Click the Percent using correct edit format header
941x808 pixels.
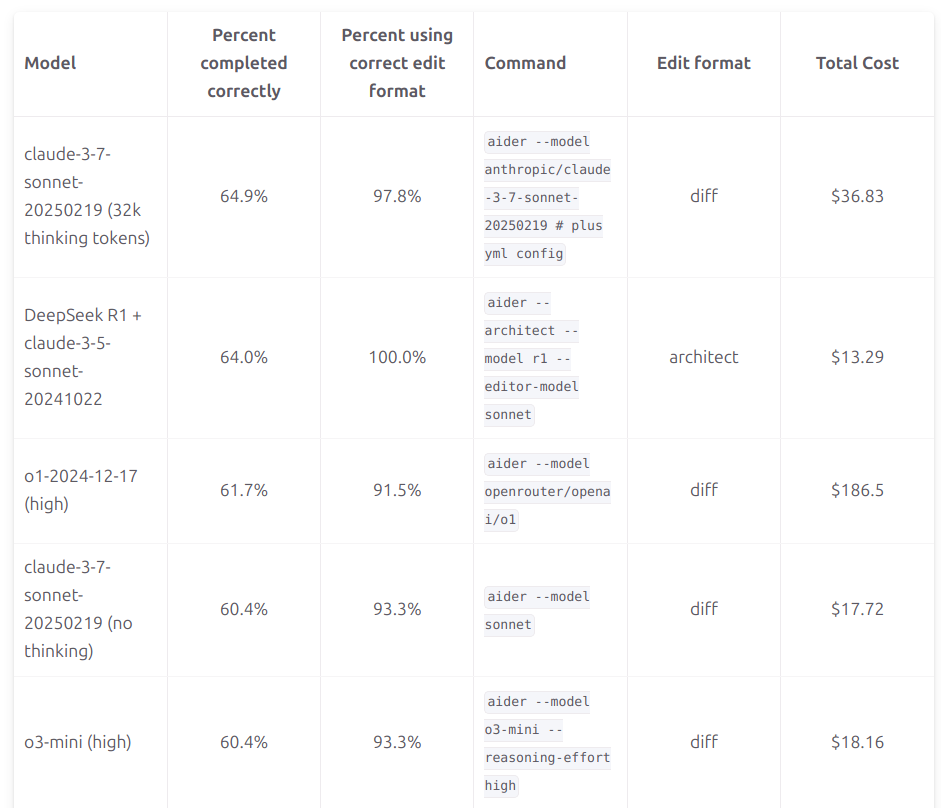pos(397,63)
